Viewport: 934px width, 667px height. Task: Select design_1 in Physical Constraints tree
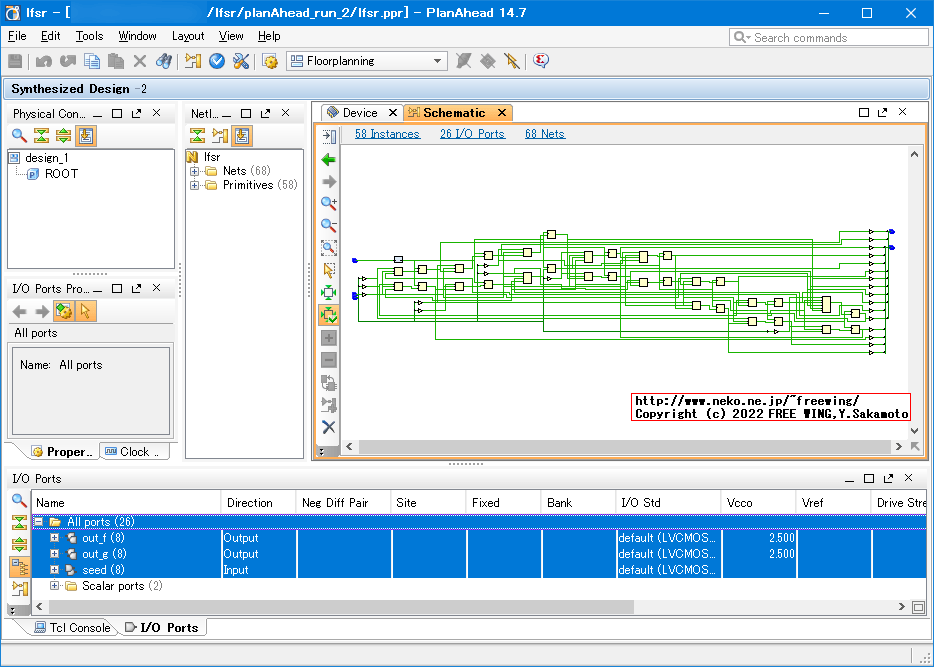pos(46,158)
